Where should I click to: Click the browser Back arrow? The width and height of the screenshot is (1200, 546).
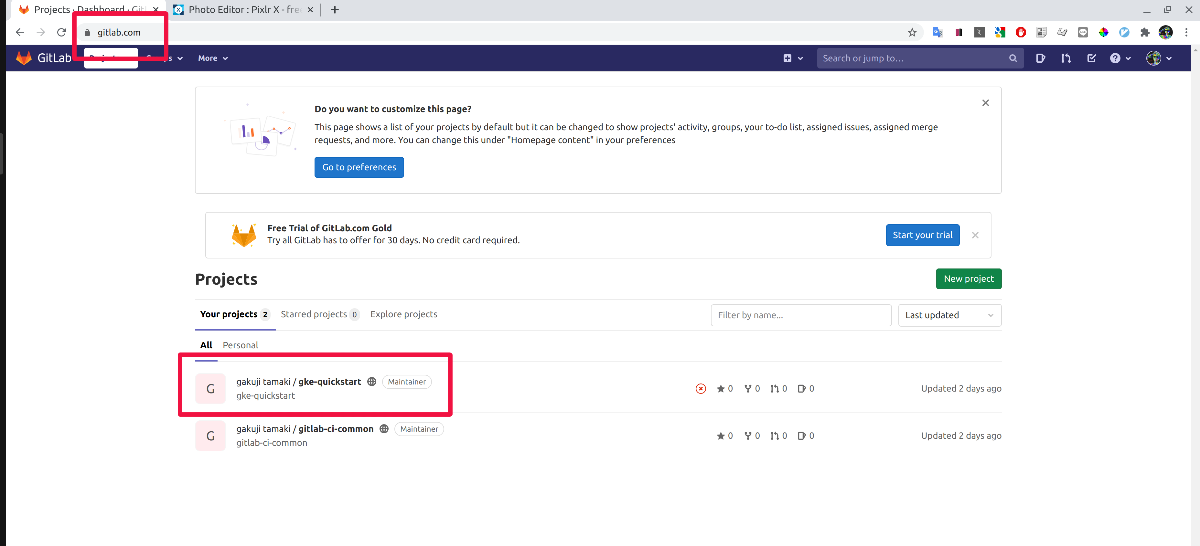(x=20, y=32)
